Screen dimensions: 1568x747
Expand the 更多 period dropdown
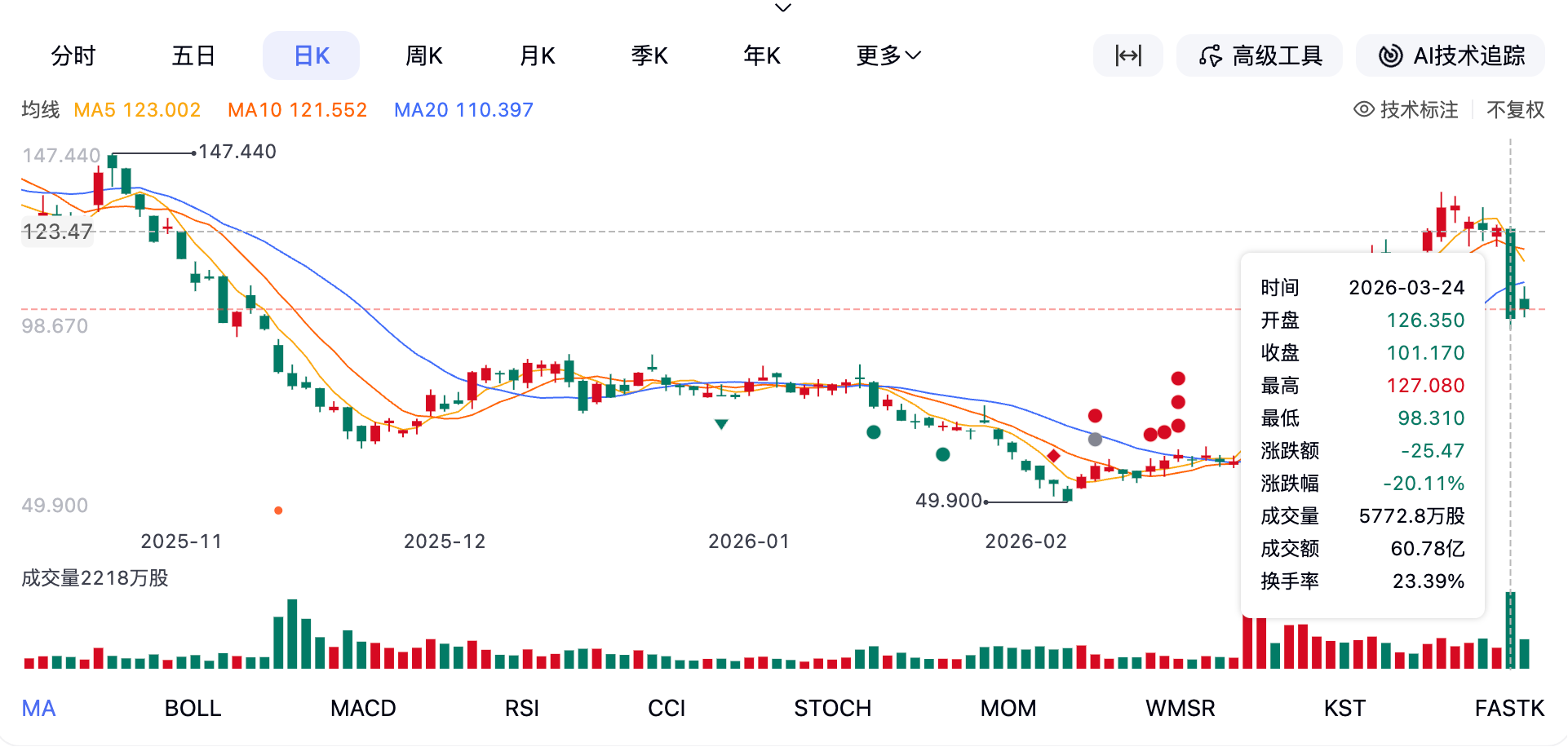(888, 55)
